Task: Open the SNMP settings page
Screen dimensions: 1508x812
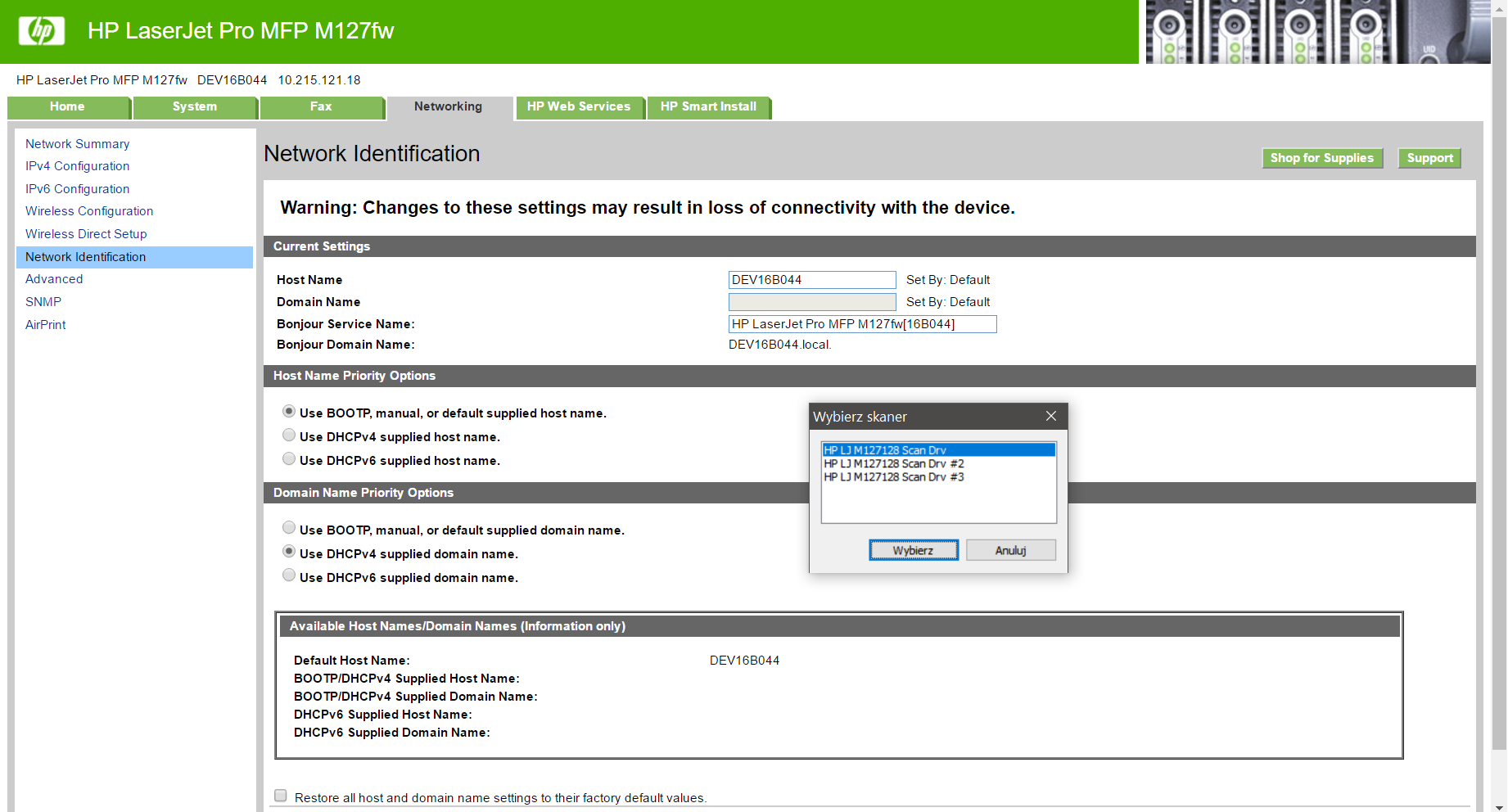Action: coord(43,301)
